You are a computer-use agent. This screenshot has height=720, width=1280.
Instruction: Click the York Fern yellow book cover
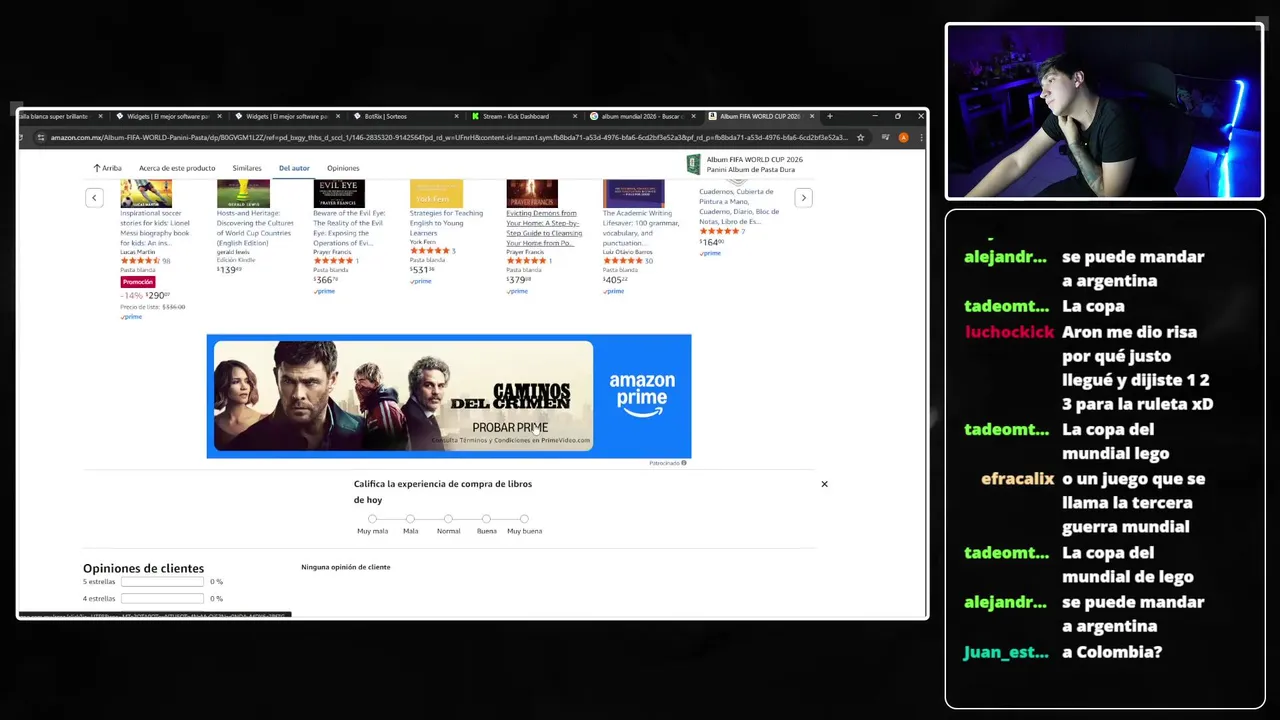[x=436, y=193]
